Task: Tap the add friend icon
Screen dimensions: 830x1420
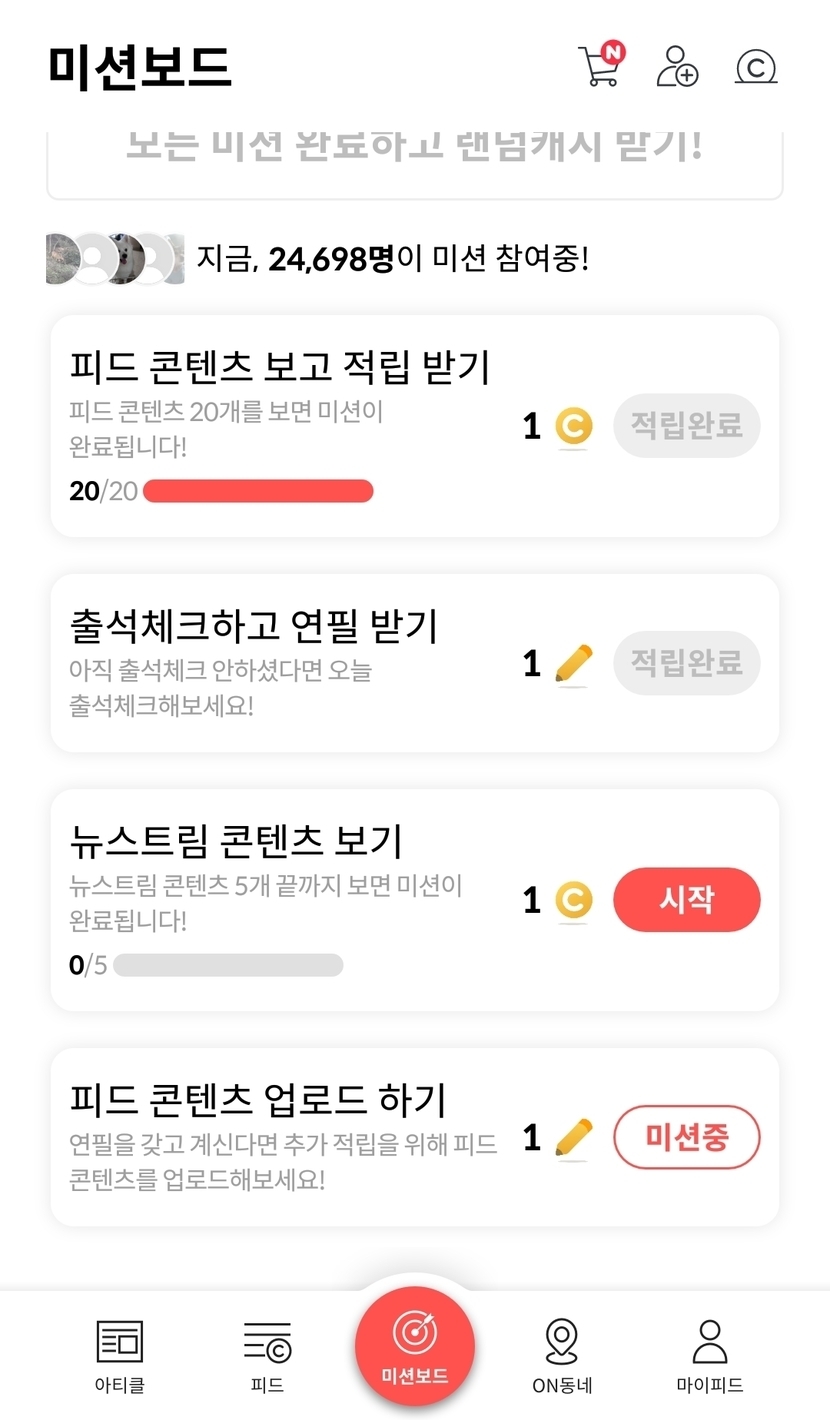Action: (x=677, y=66)
